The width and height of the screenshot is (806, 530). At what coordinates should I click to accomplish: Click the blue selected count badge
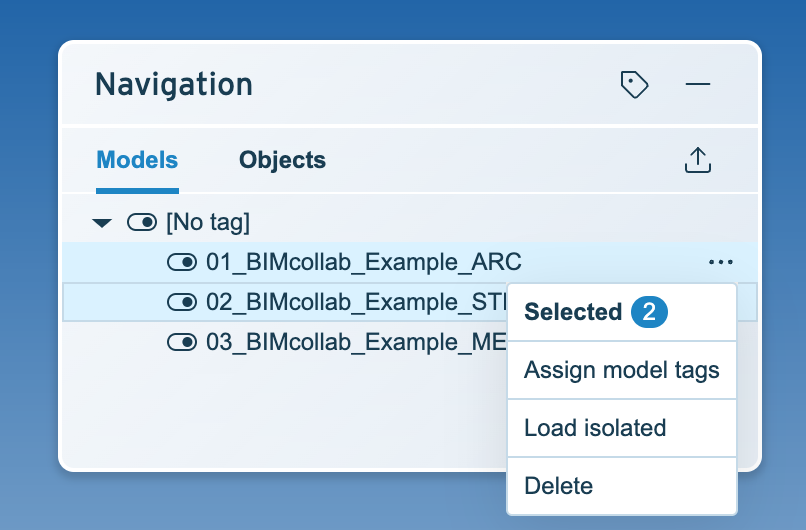click(x=649, y=312)
